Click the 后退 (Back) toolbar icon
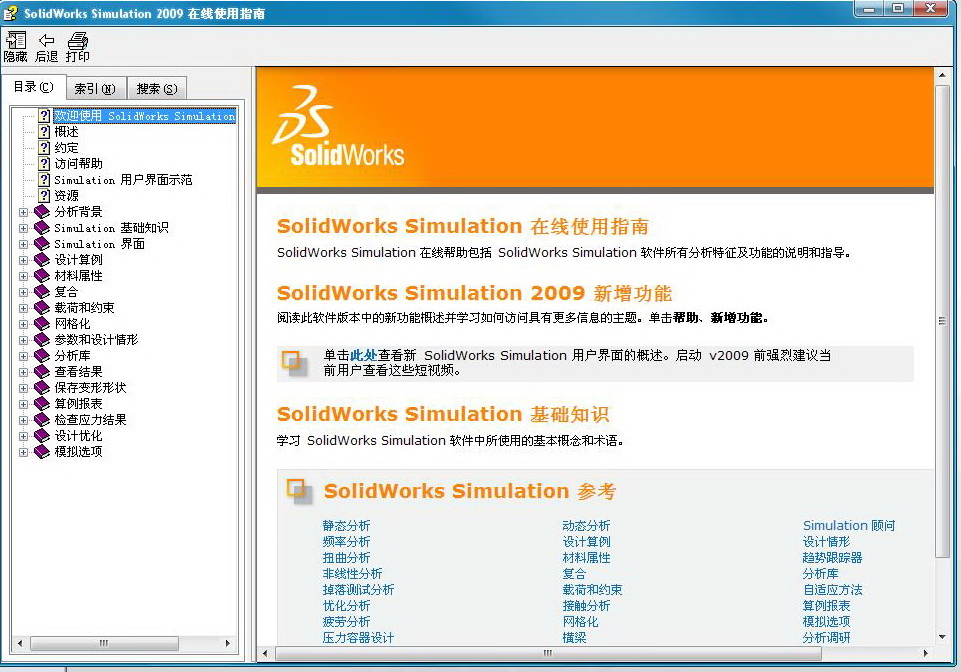The image size is (961, 672). pos(46,45)
